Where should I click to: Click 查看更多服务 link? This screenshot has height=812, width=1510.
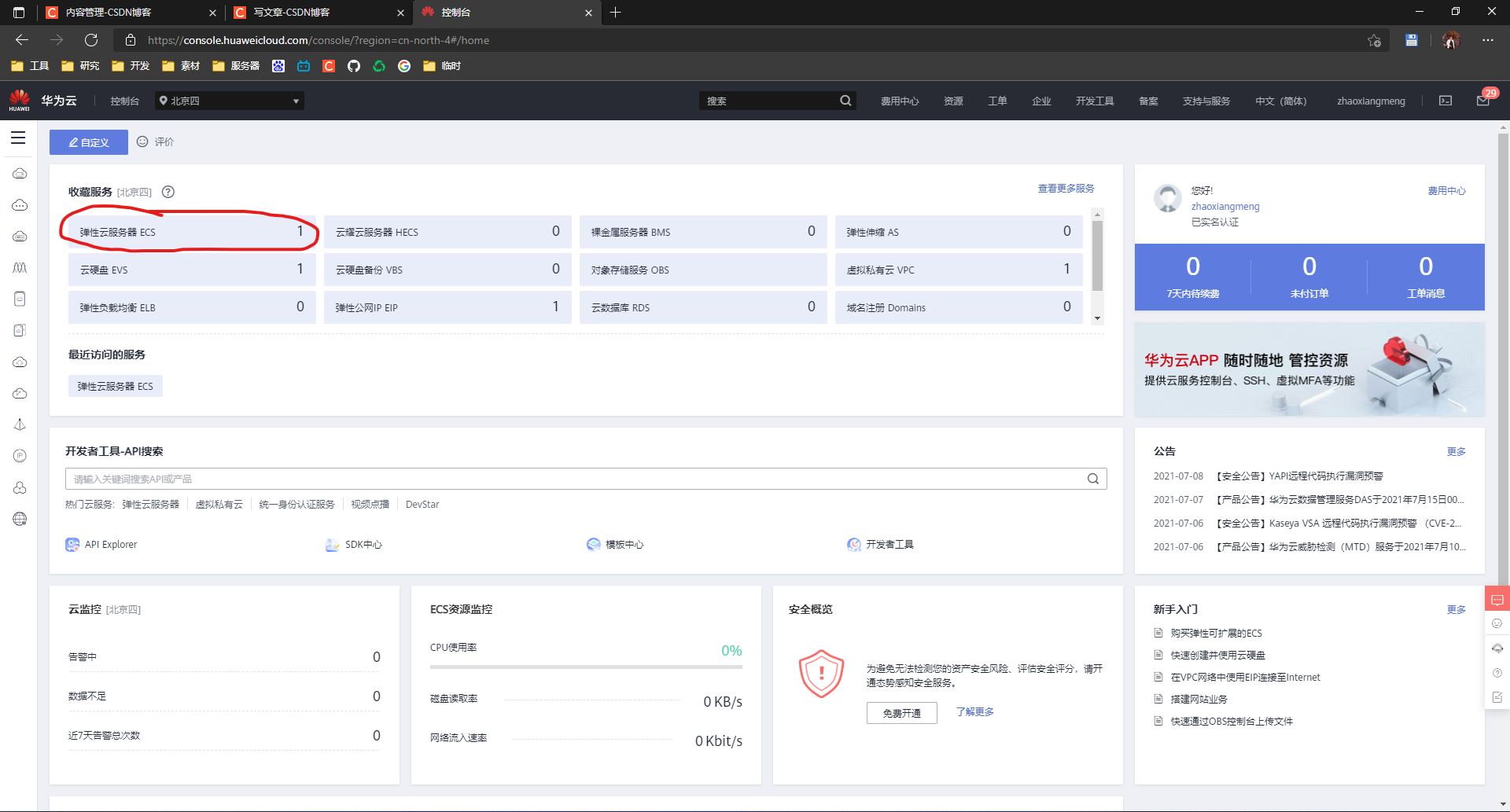coord(1066,189)
